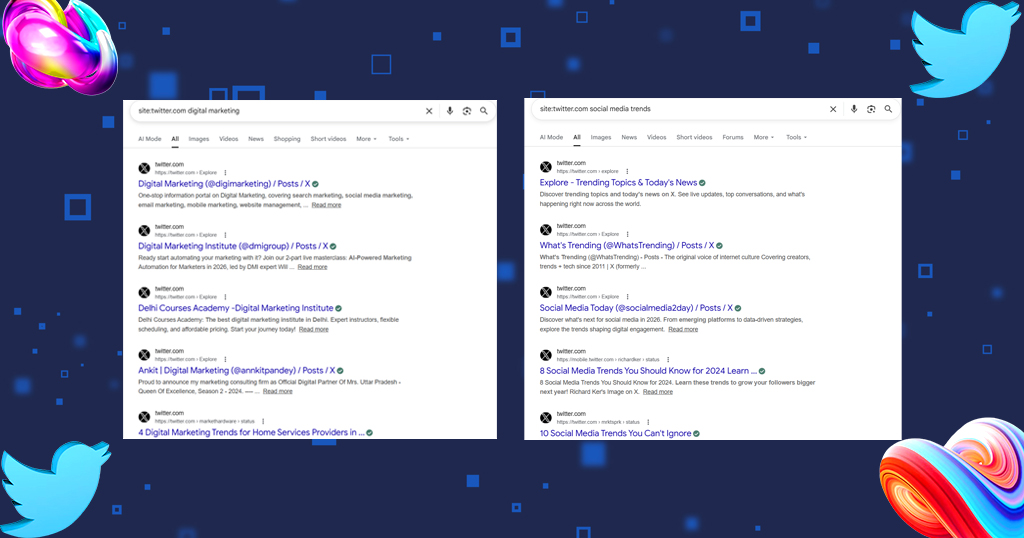Open 'Delhi Courses Academy -Digital Marketing Institute' result
Image resolution: width=1024 pixels, height=538 pixels.
pyautogui.click(x=236, y=308)
